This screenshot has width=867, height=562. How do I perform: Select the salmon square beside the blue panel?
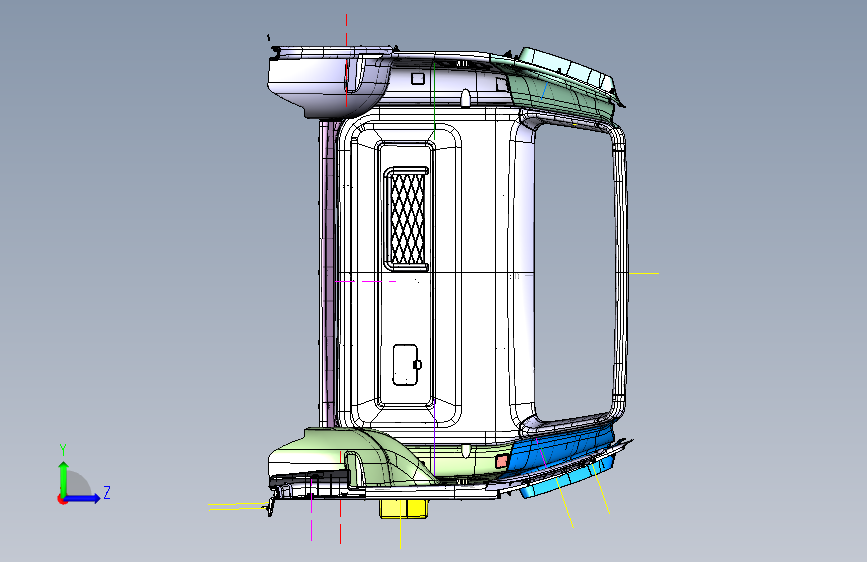[x=502, y=461]
